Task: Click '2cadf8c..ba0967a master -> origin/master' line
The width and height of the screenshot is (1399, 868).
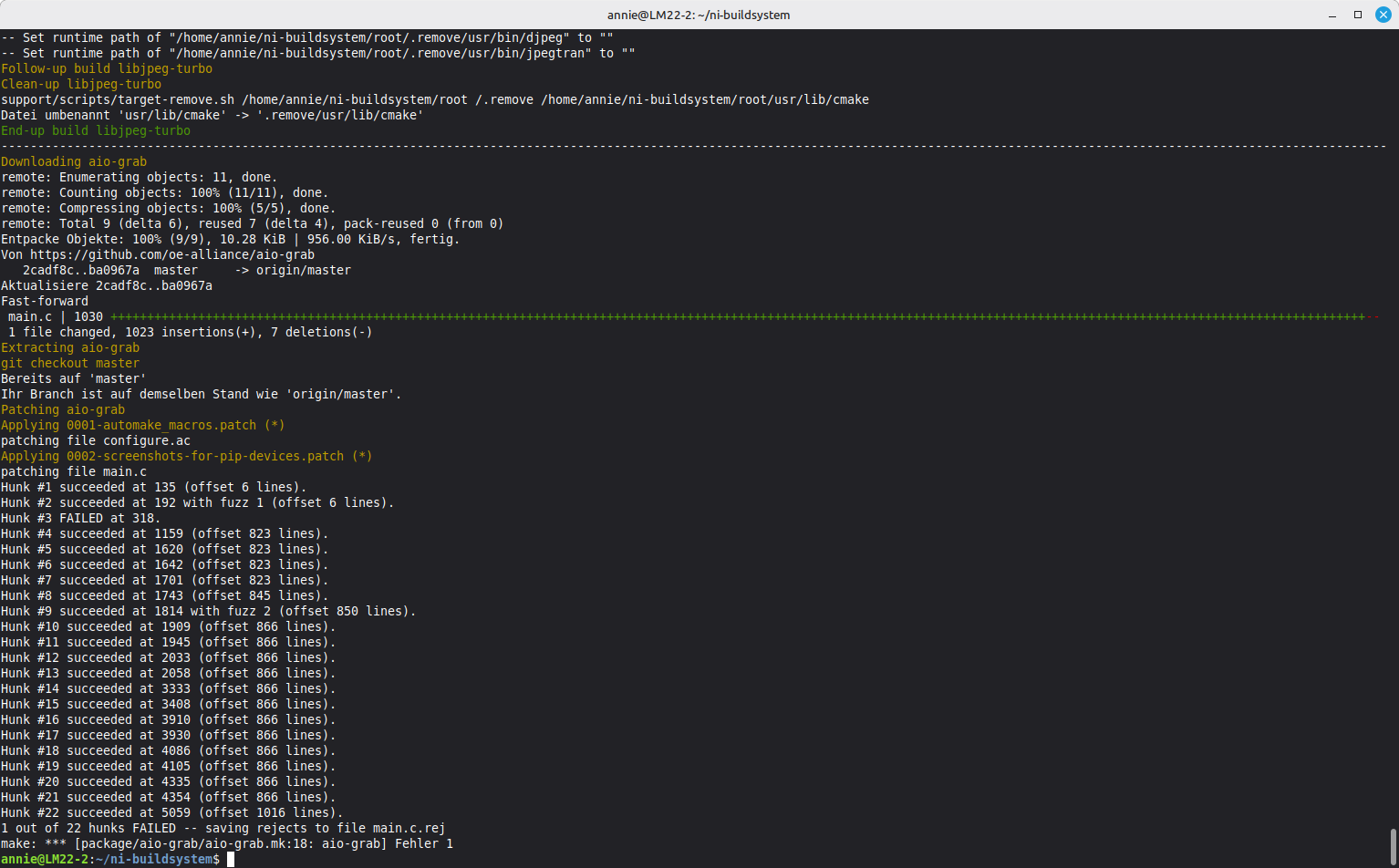Action: pyautogui.click(x=187, y=270)
